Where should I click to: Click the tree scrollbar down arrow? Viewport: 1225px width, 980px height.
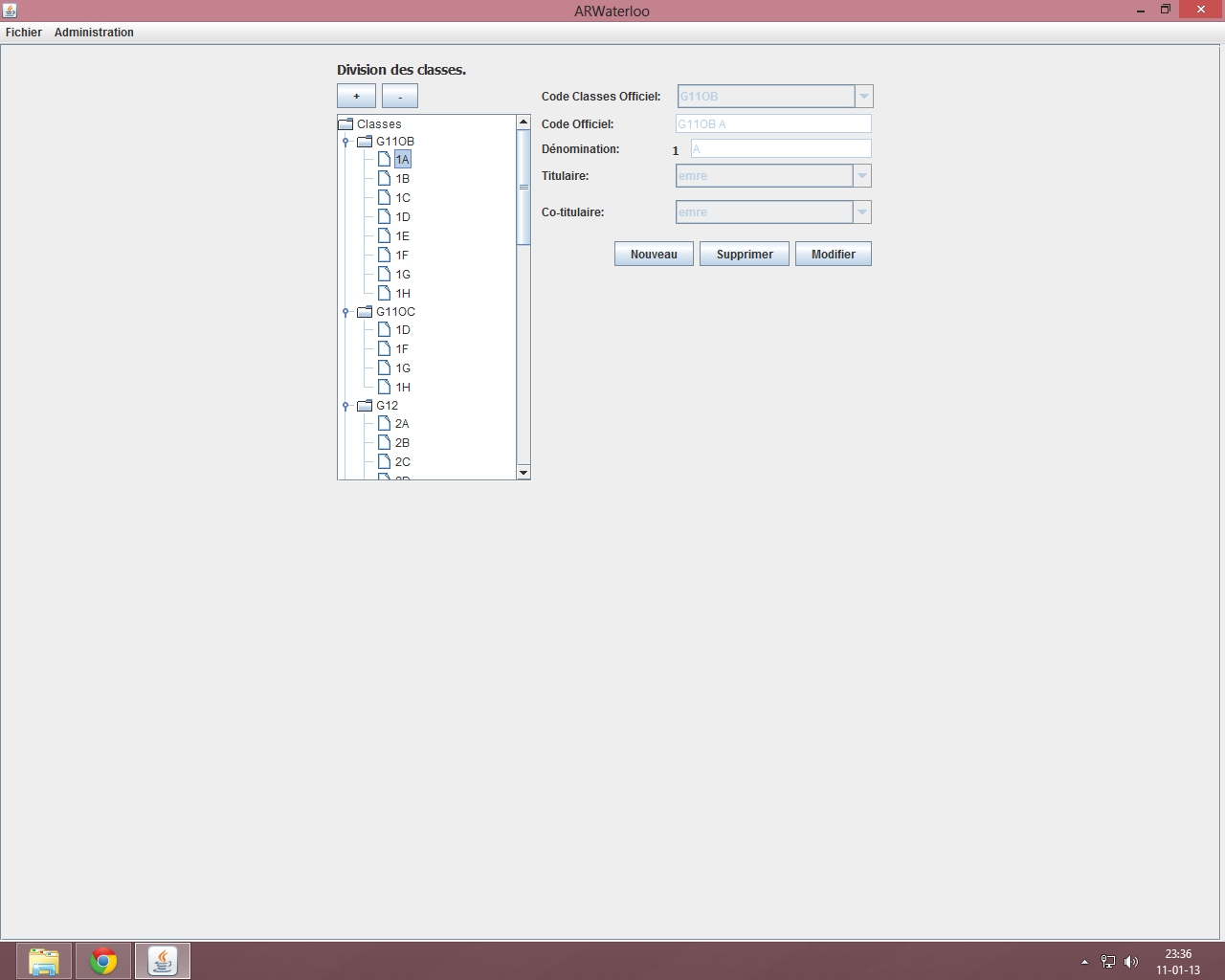(523, 472)
